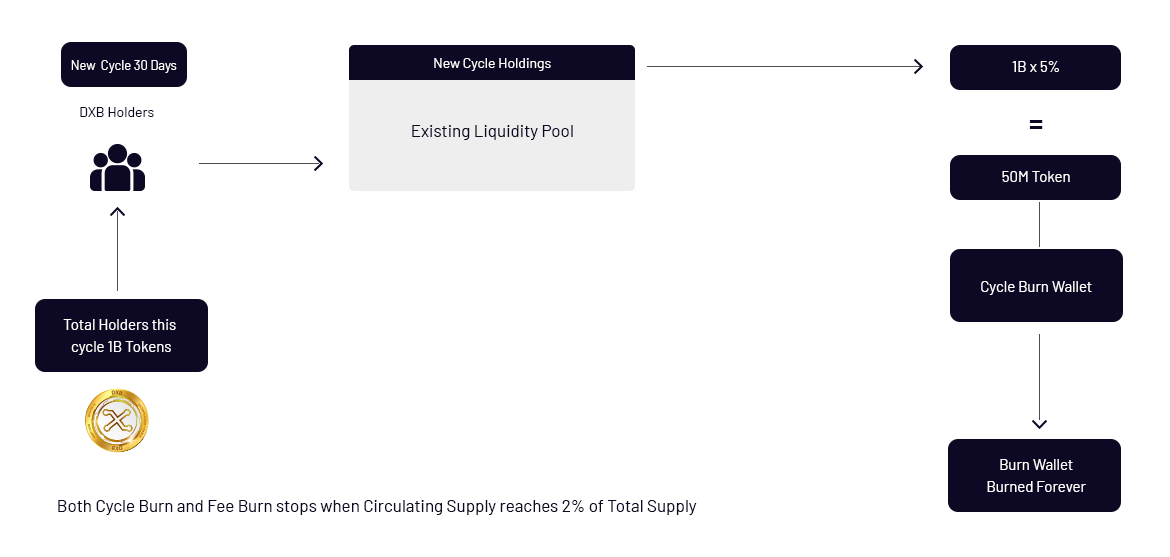Screen dimensions: 1170x557
Task: Open the Cycle Burn Wallet box
Action: pyautogui.click(x=1036, y=286)
